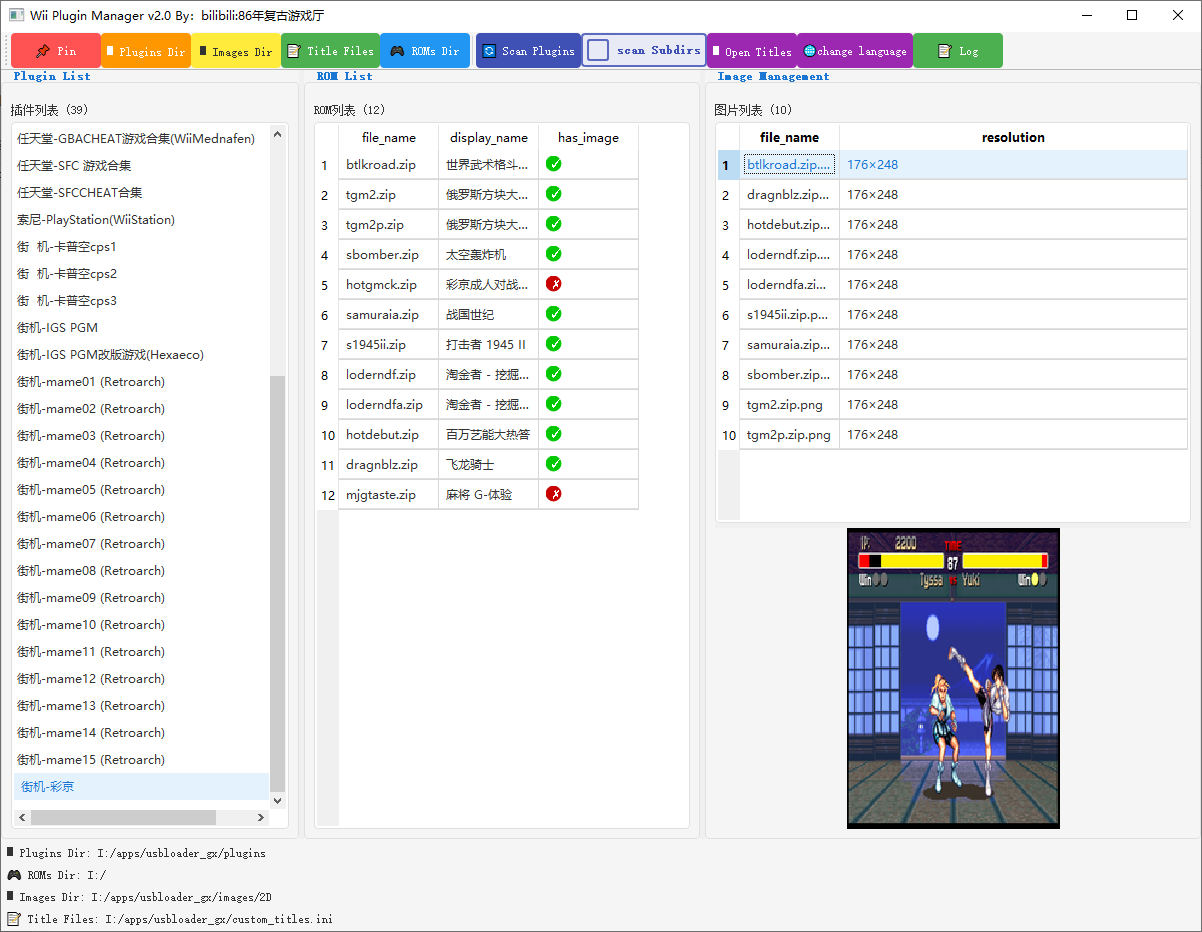Viewport: 1202px width, 932px height.
Task: Open the green Log button
Action: [958, 51]
